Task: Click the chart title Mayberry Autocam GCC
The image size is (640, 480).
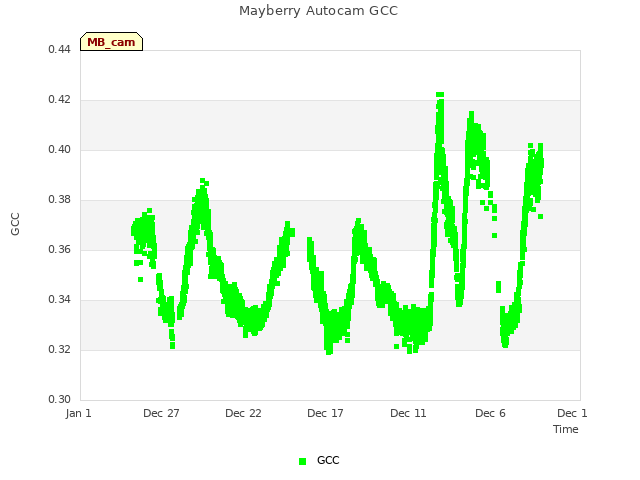Action: click(x=318, y=11)
